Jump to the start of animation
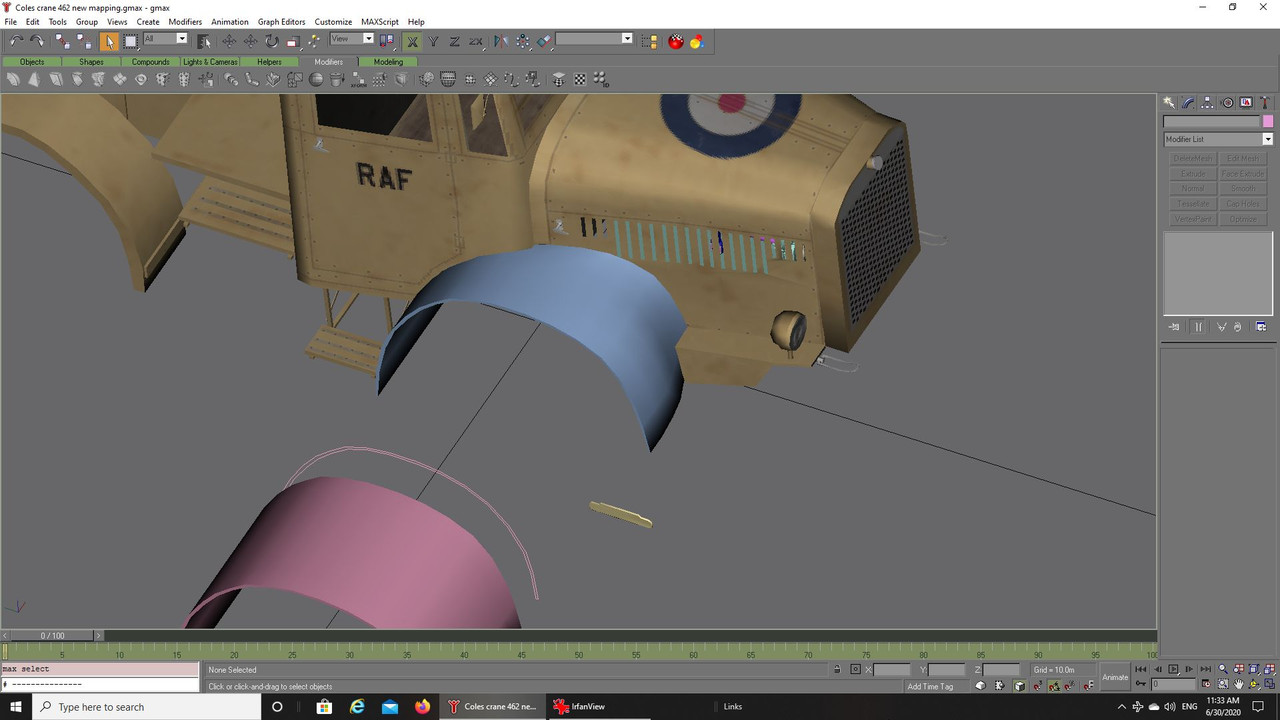 pos(1141,669)
